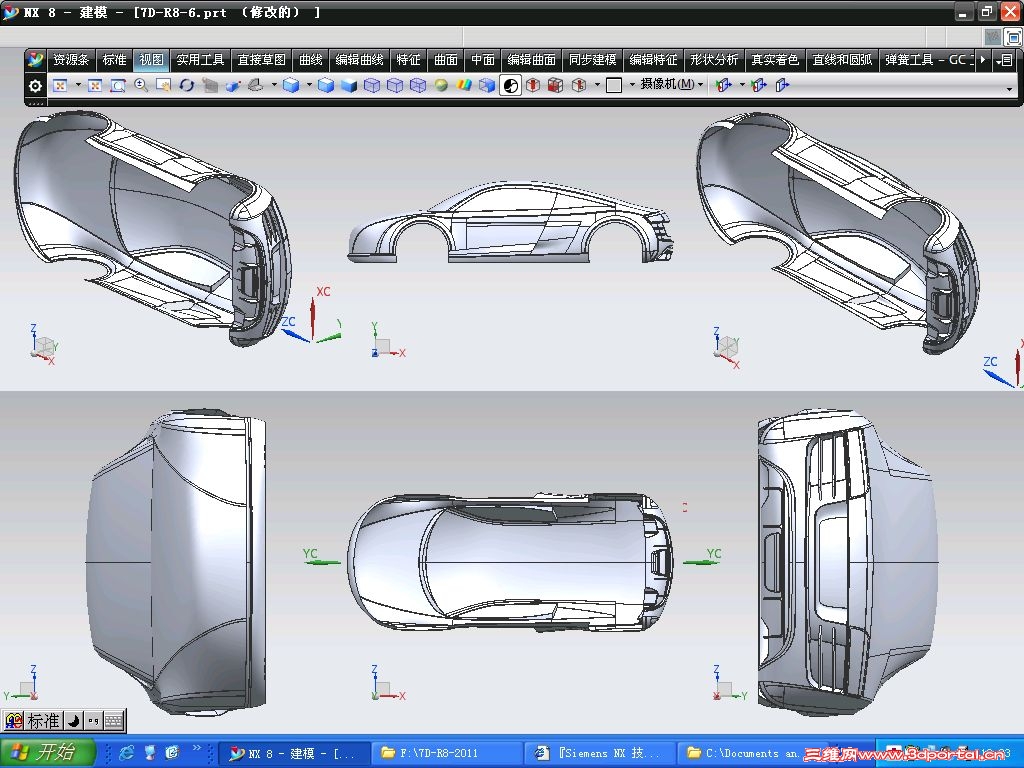Click the background color swatch square

[x=614, y=86]
